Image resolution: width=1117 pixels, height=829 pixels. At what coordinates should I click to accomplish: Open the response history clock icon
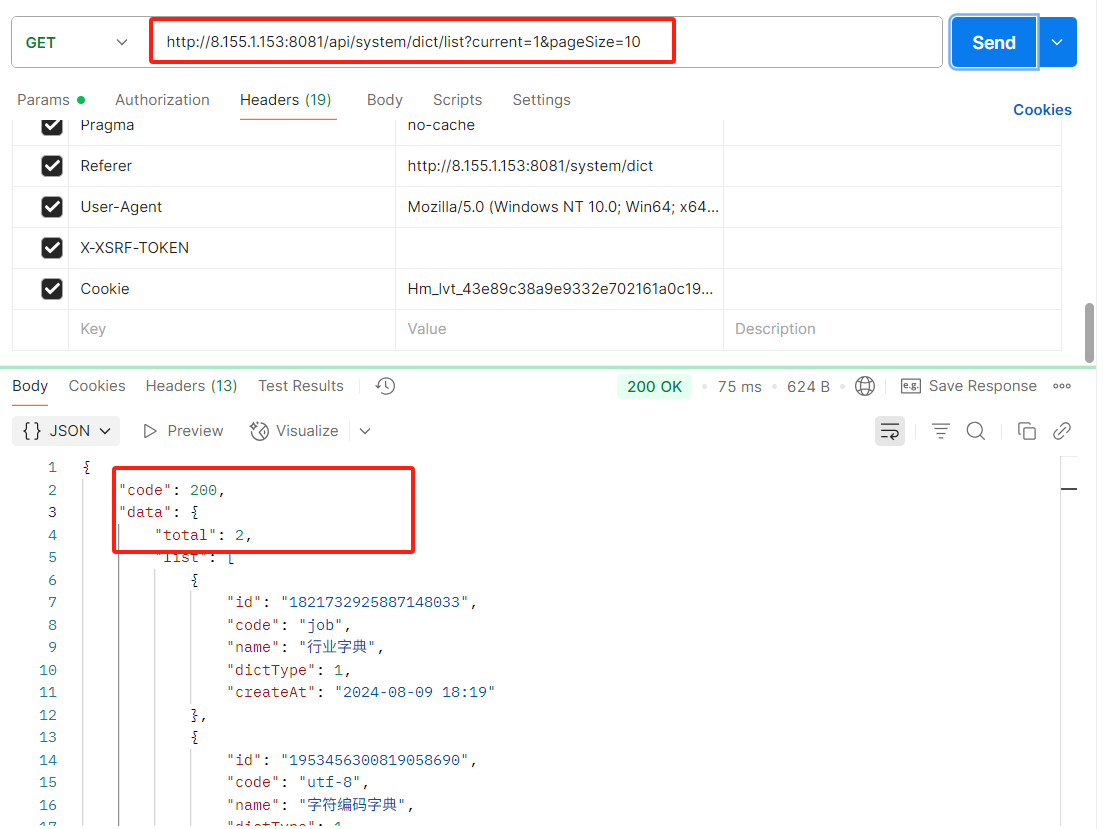385,386
